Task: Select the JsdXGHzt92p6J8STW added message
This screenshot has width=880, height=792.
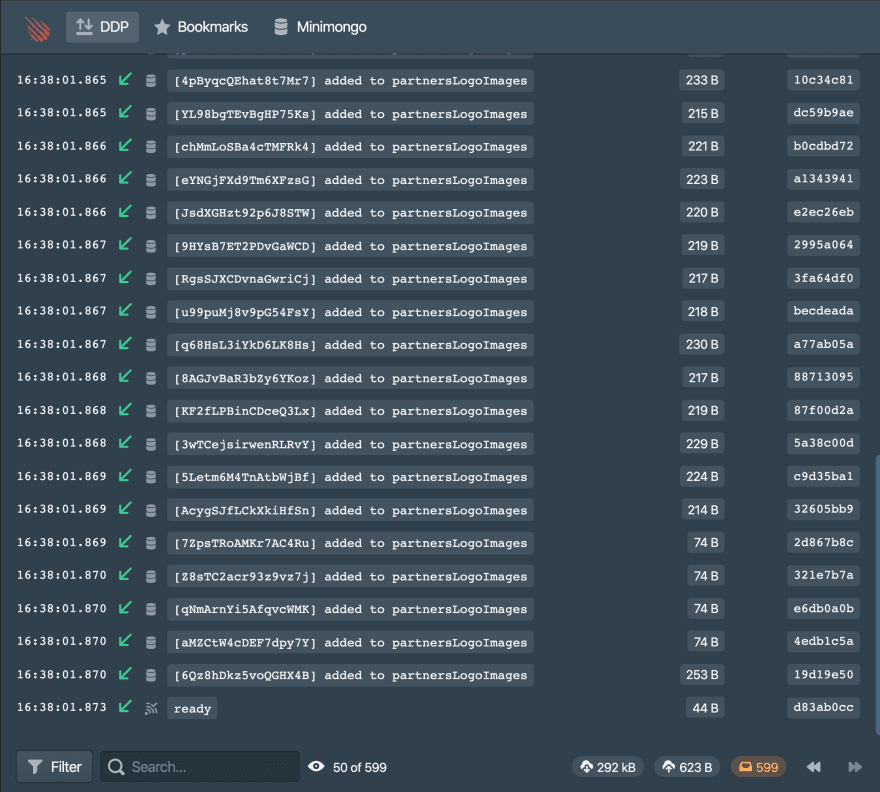Action: [350, 213]
